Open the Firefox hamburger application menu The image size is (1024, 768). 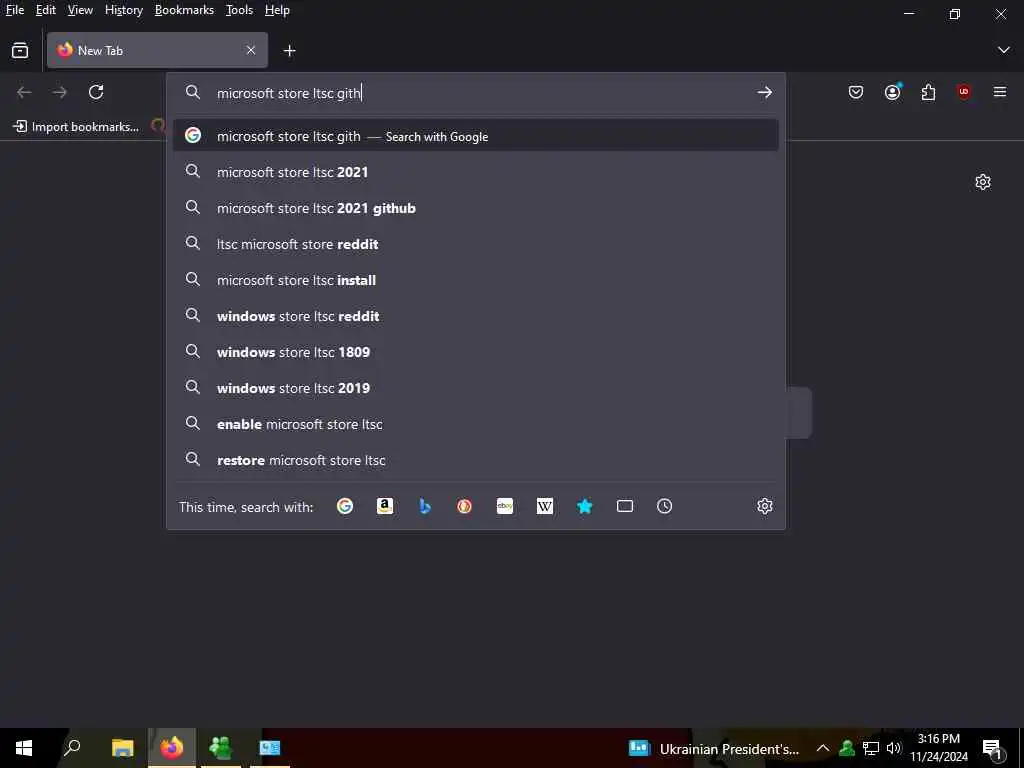1000,92
